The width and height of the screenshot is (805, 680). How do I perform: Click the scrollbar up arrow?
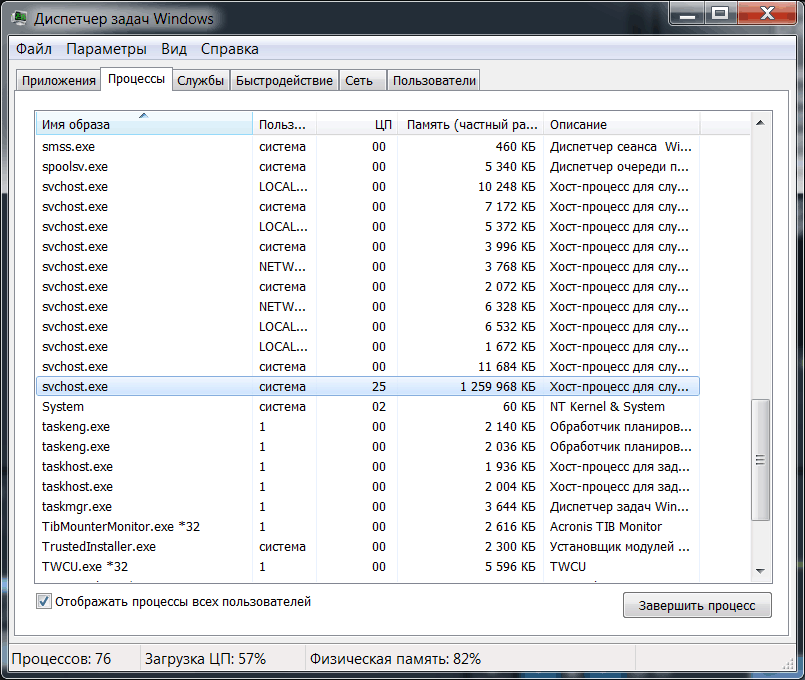click(760, 123)
